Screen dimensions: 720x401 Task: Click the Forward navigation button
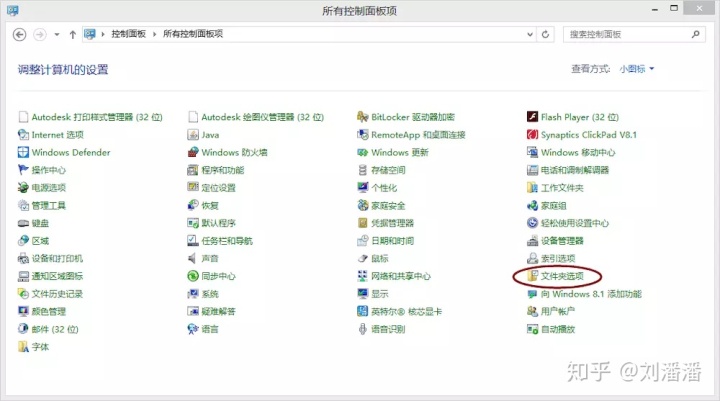[x=40, y=34]
